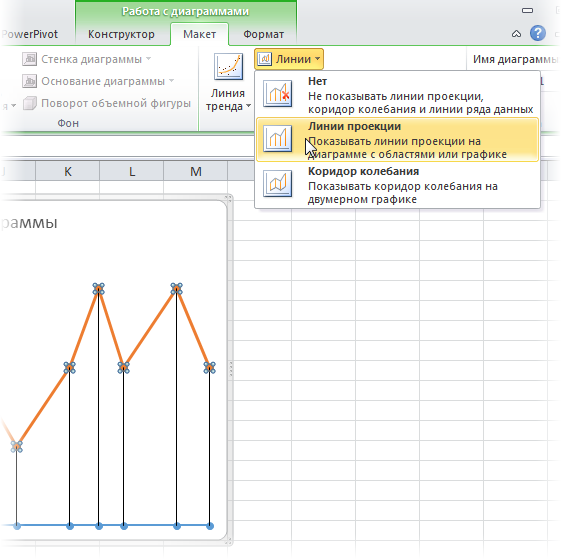Switch to the Формат tab
Viewport: 561px width, 559px height.
[264, 34]
